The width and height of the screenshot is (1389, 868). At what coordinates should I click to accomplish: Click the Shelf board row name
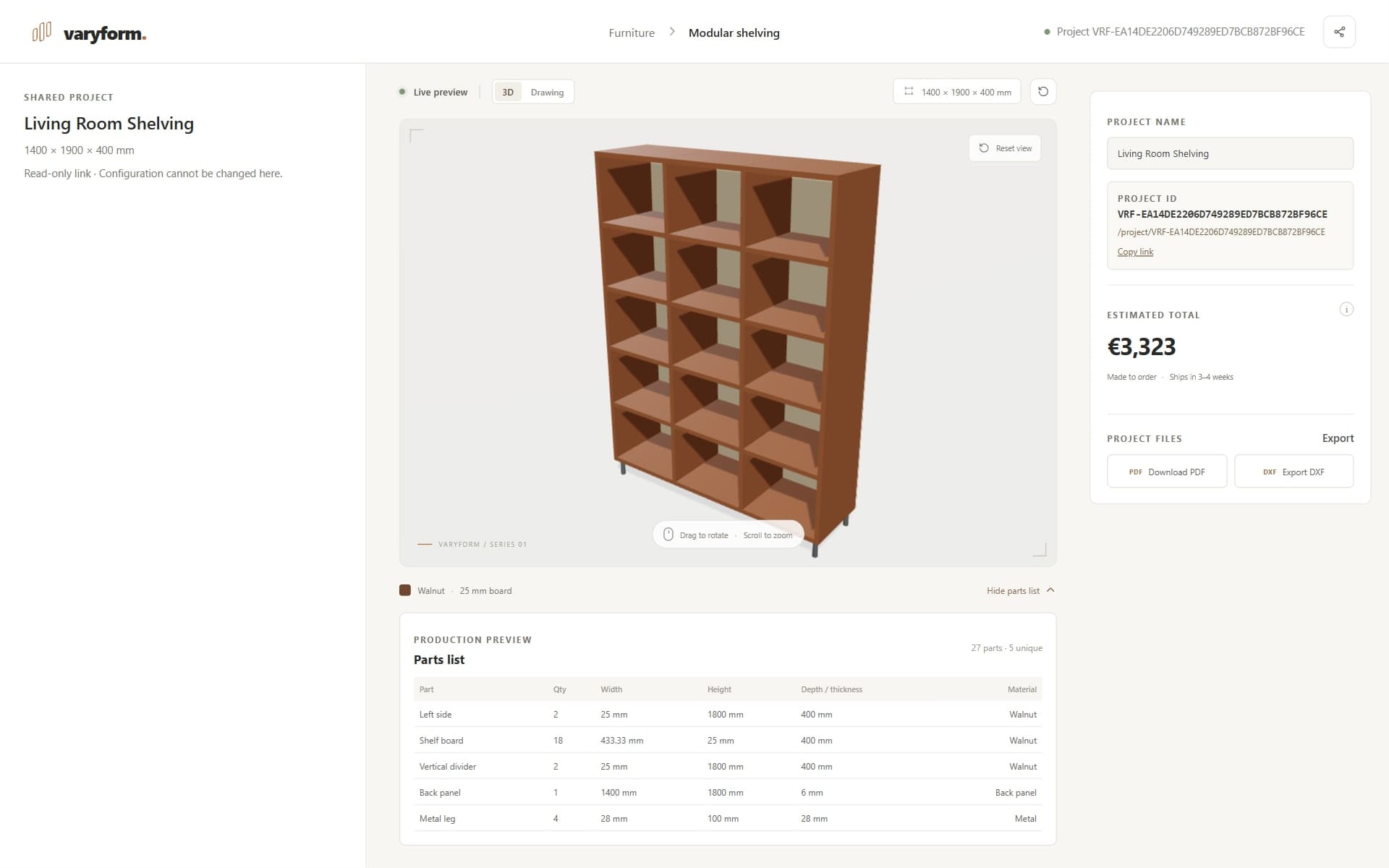pyautogui.click(x=441, y=741)
